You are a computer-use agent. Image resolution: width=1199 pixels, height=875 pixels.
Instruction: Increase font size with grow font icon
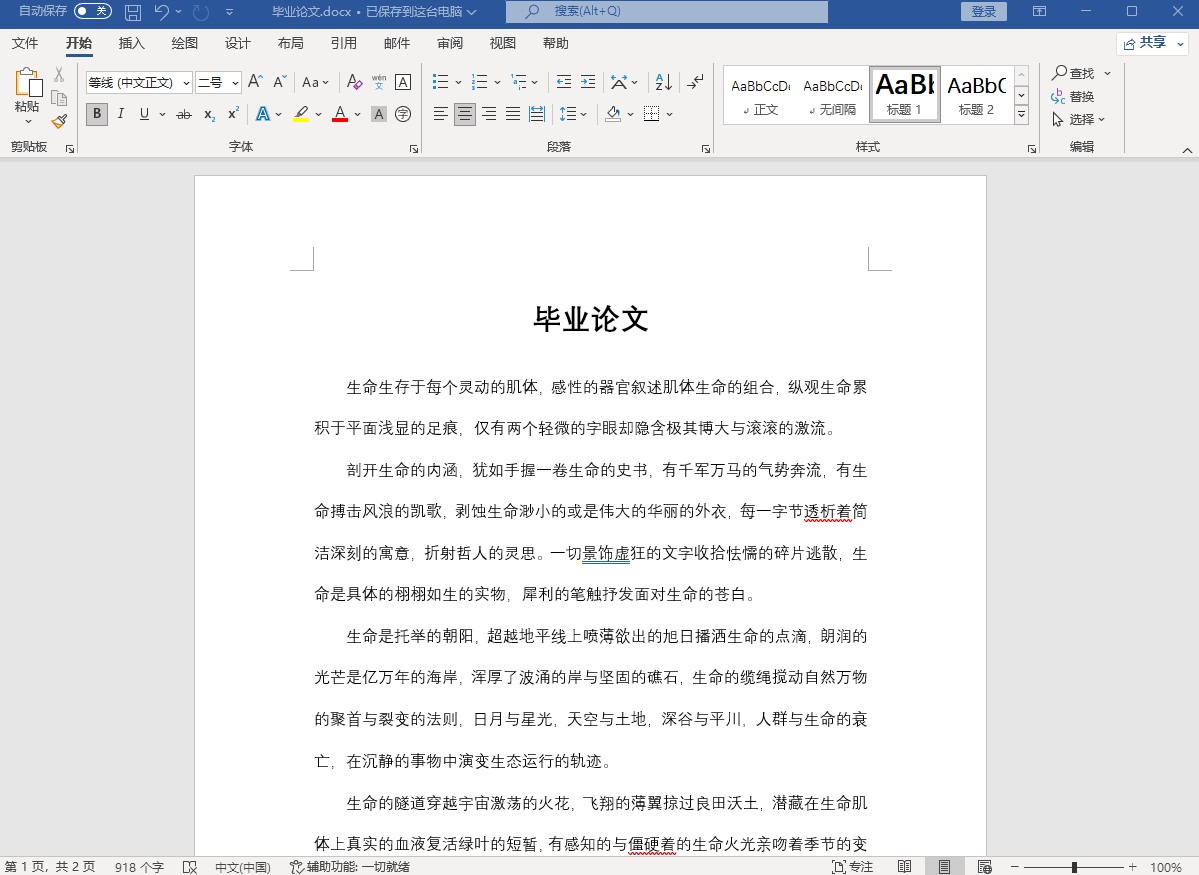[x=255, y=82]
